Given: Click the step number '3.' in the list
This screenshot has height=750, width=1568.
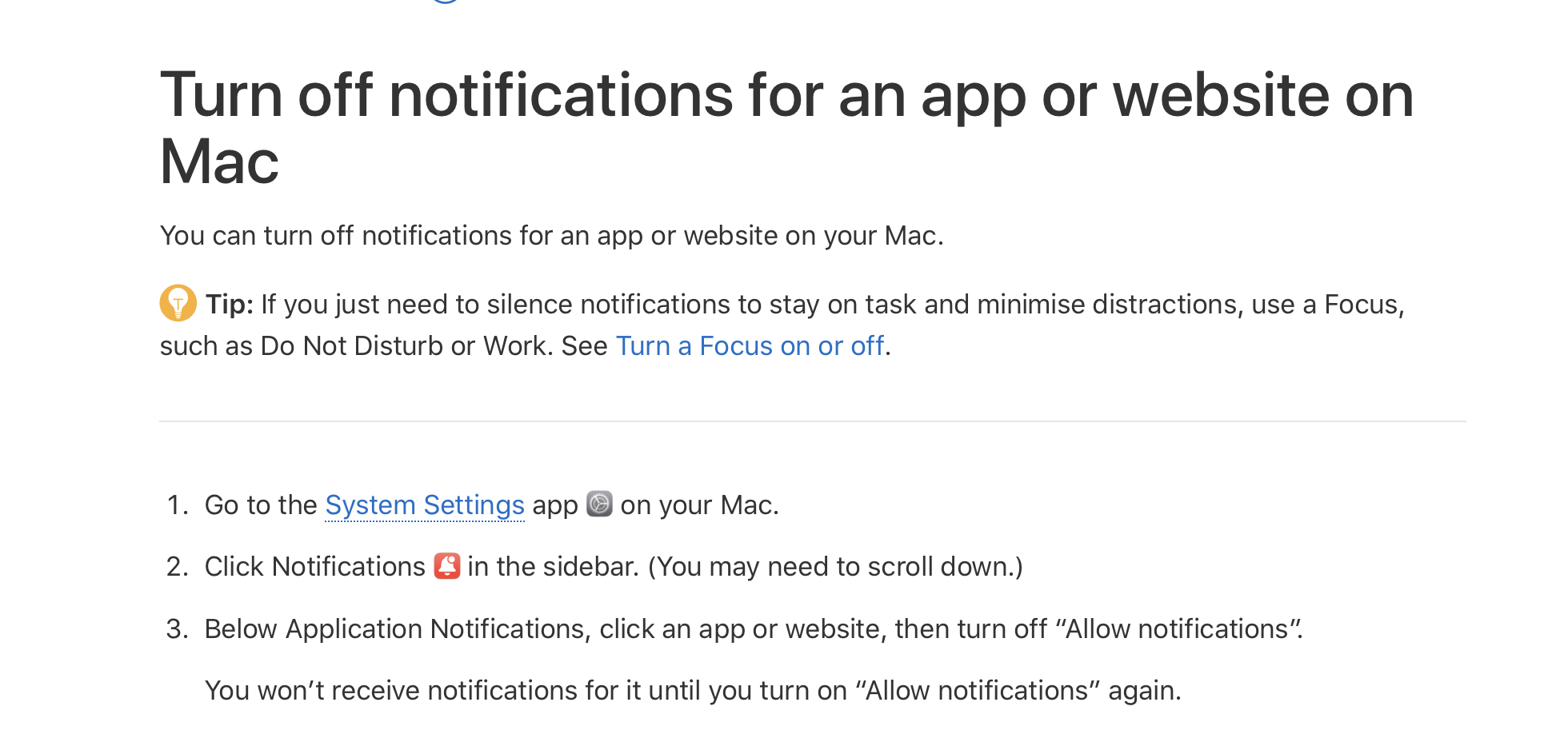Looking at the screenshot, I should [177, 629].
